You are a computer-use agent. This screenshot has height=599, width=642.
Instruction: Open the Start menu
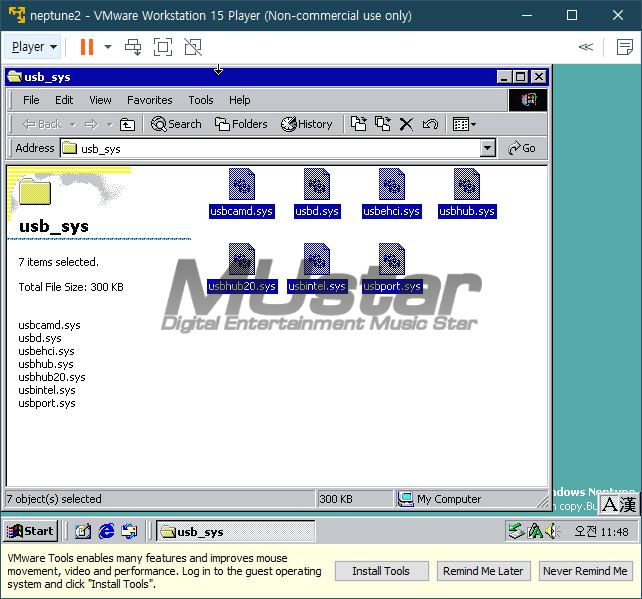coord(31,531)
